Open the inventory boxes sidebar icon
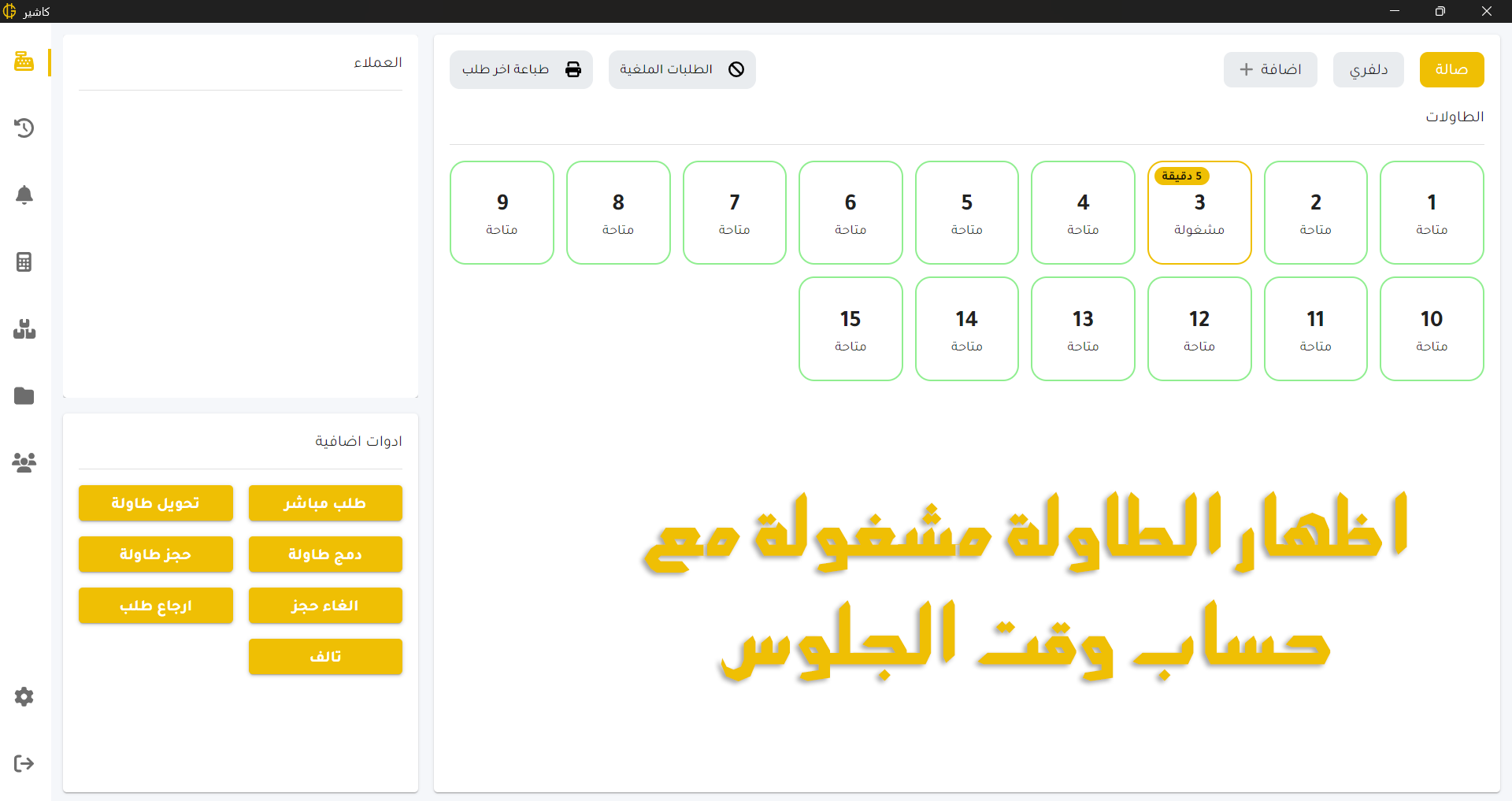This screenshot has height=801, width=1512. tap(24, 328)
